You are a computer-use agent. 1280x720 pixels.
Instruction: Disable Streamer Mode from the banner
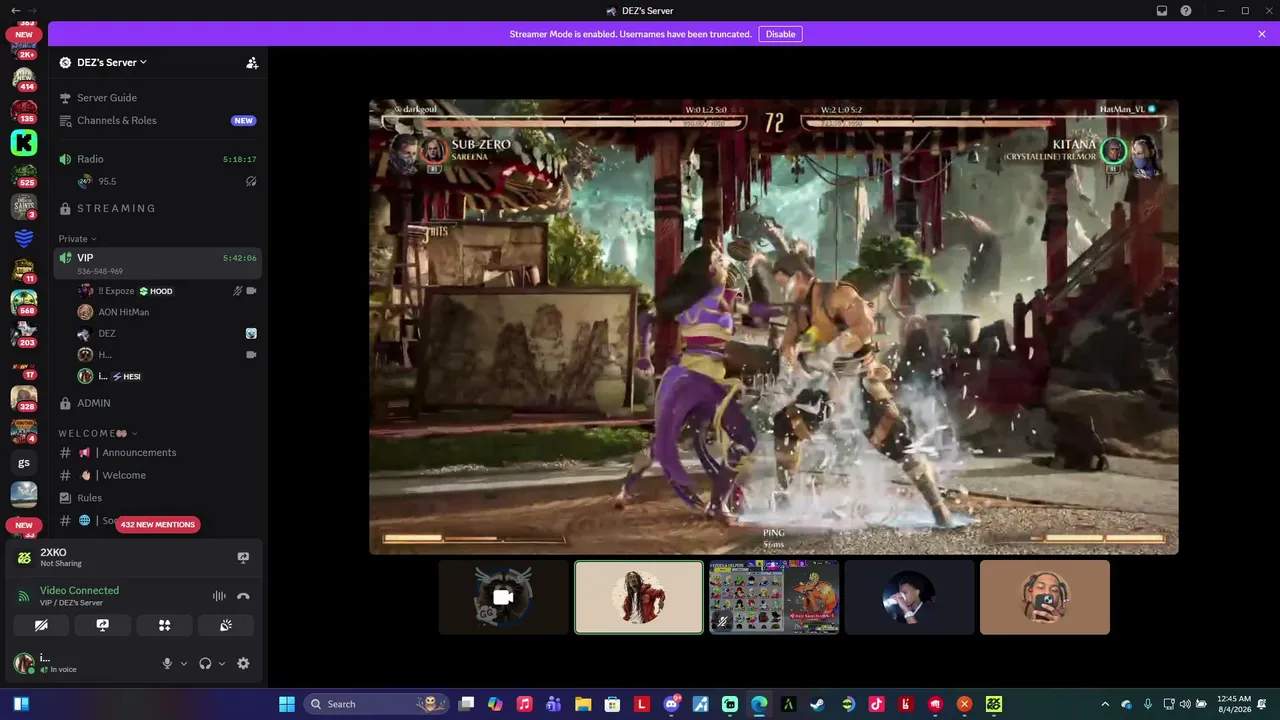point(780,34)
